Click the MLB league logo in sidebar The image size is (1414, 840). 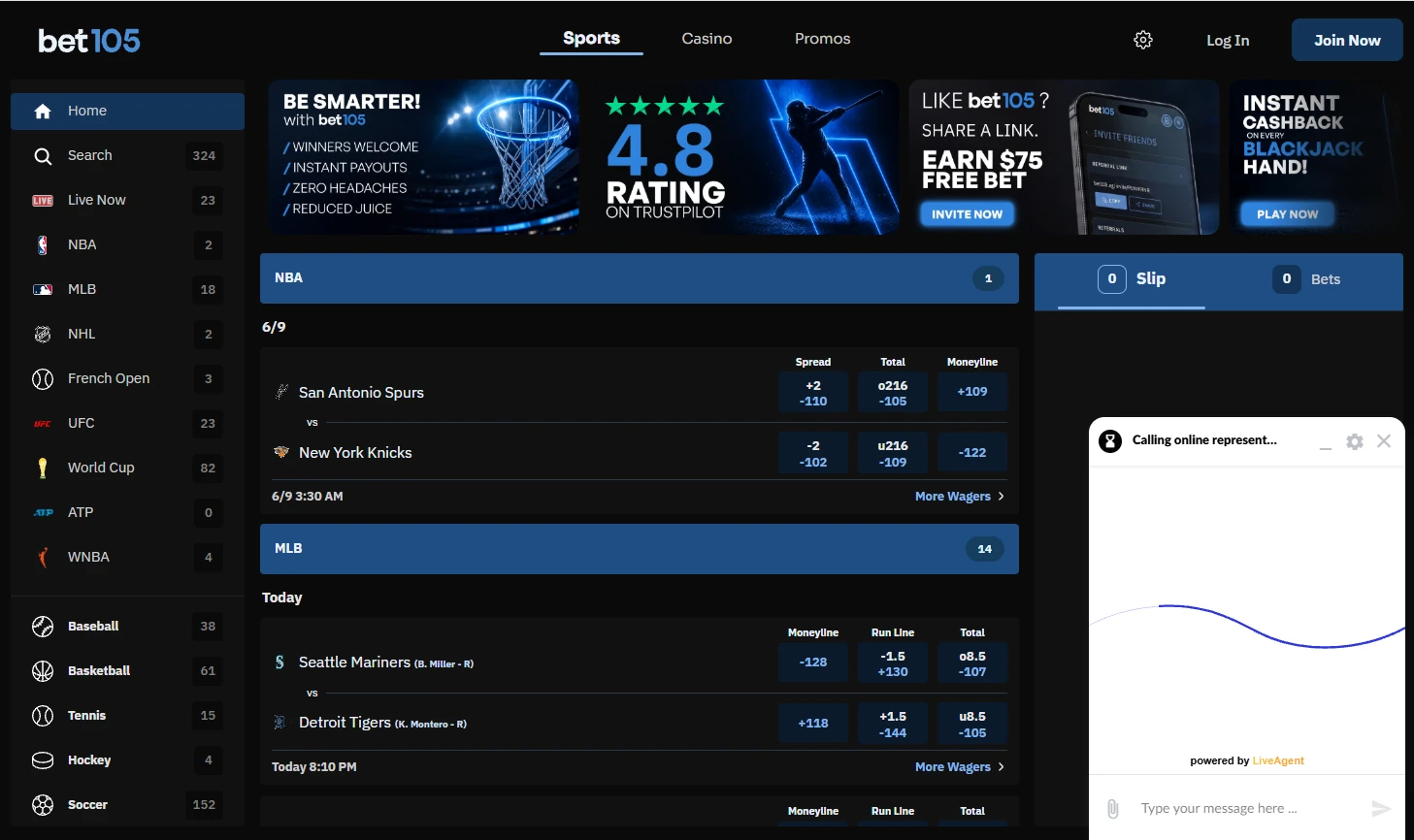[x=43, y=290]
